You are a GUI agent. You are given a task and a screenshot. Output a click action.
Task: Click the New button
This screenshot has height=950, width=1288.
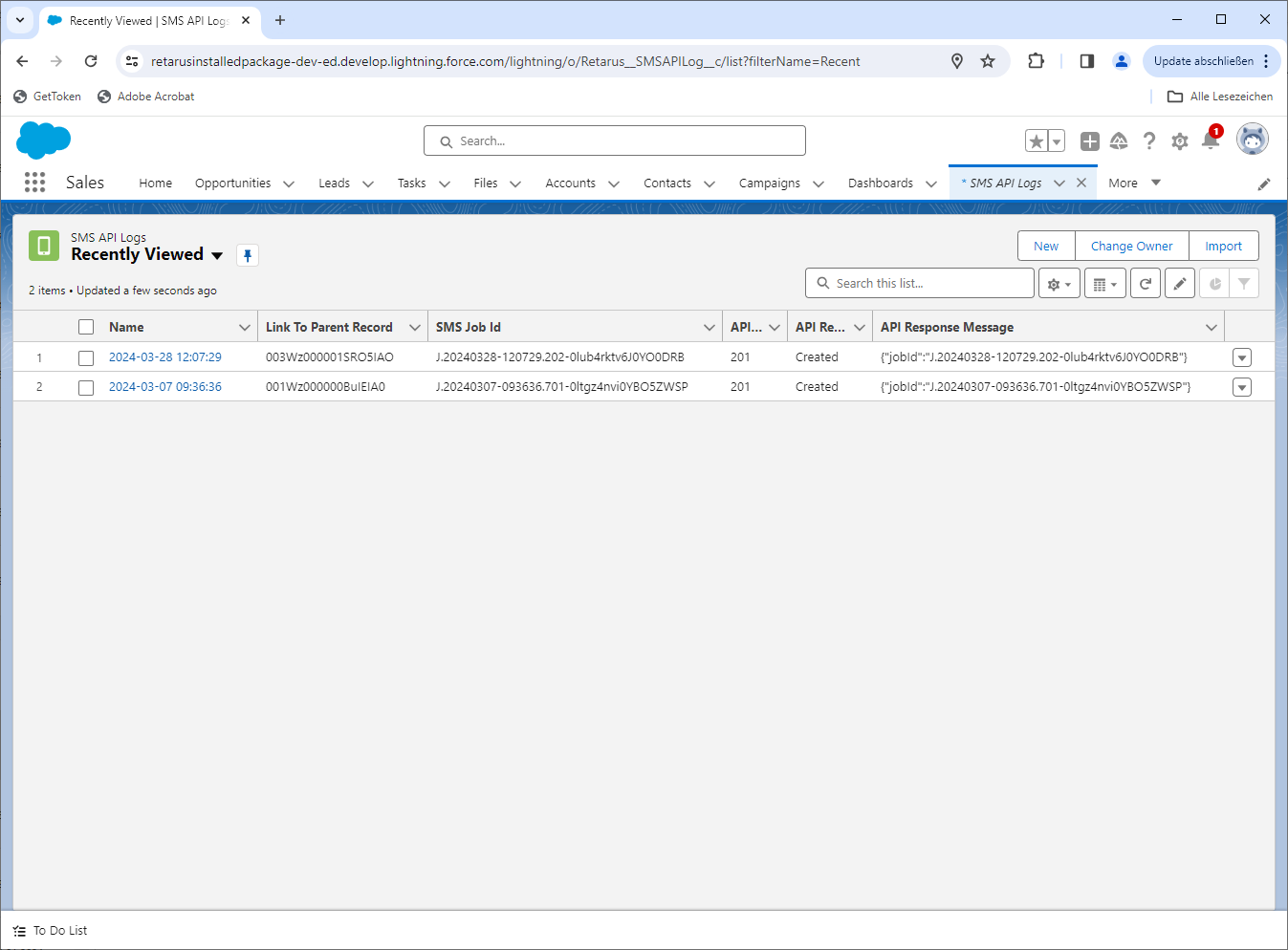[1046, 246]
